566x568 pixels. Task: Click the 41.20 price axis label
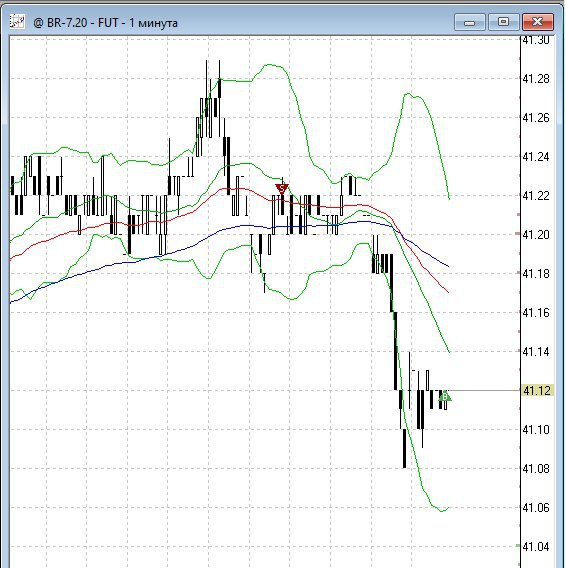536,235
